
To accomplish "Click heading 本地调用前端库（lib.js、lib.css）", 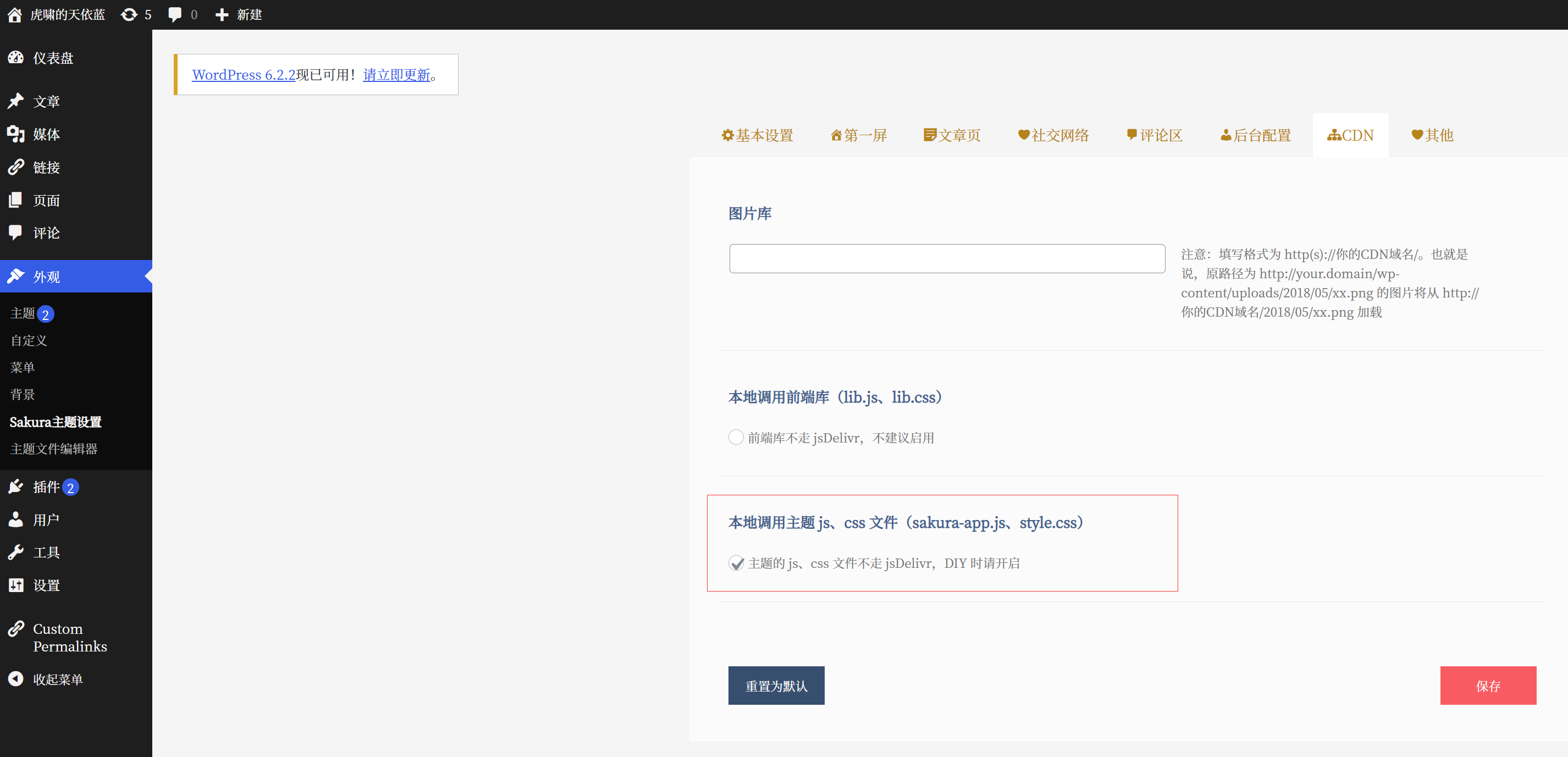I will (x=835, y=397).
